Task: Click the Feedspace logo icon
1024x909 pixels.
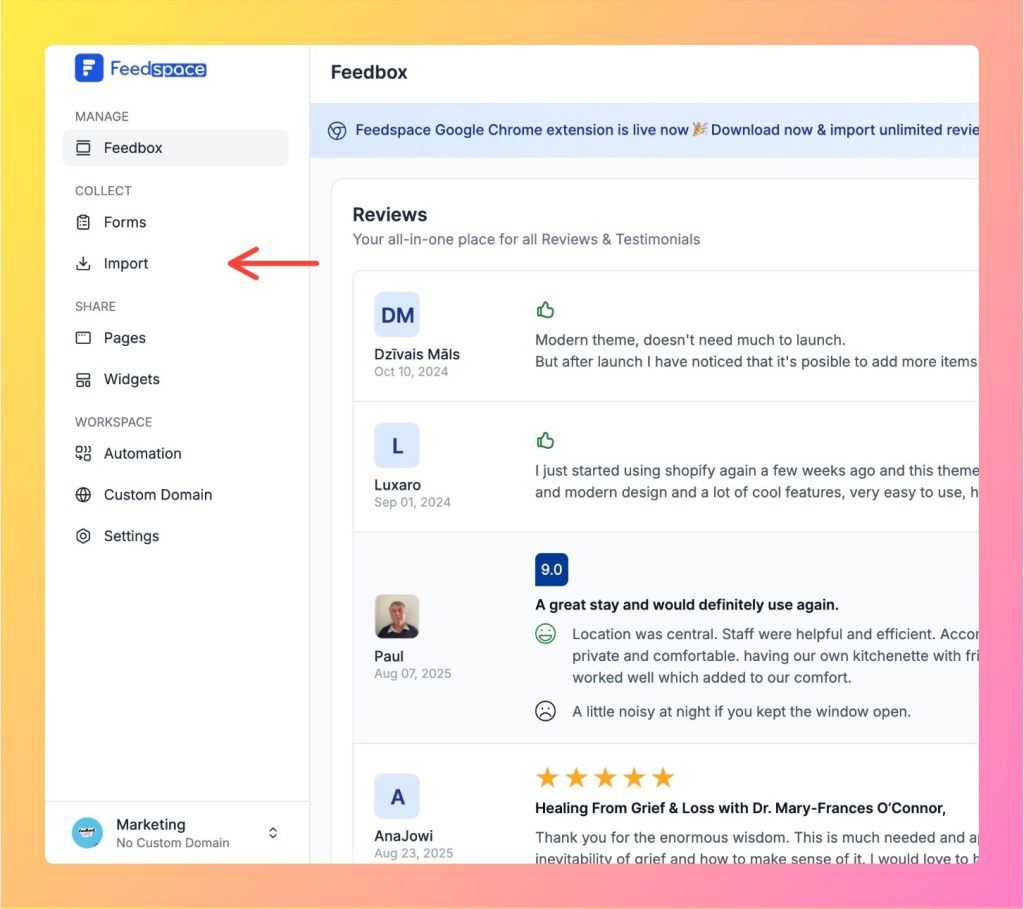Action: (89, 68)
